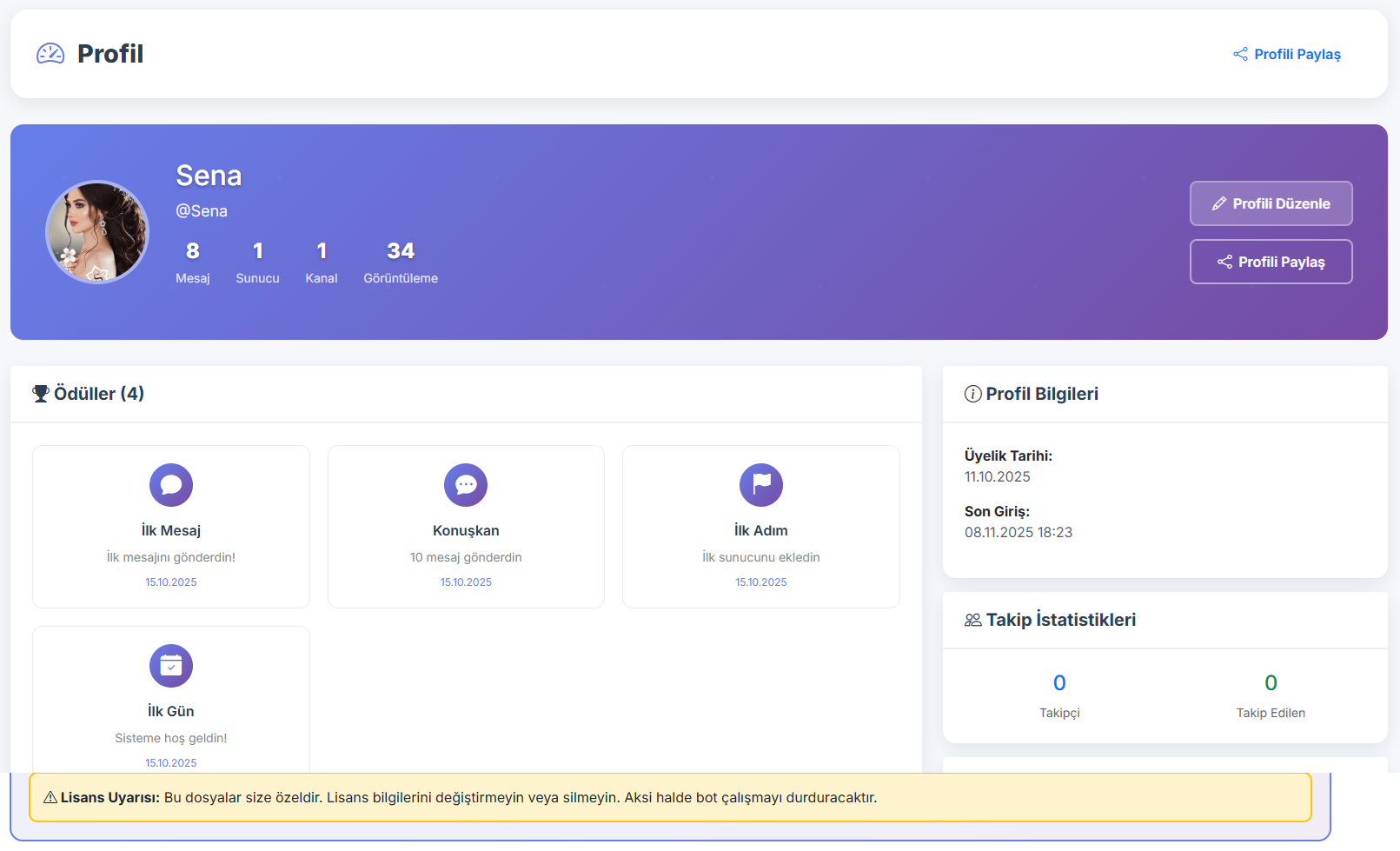
Task: Click the people icon beside Takip İstatistikleri
Action: coord(972,620)
